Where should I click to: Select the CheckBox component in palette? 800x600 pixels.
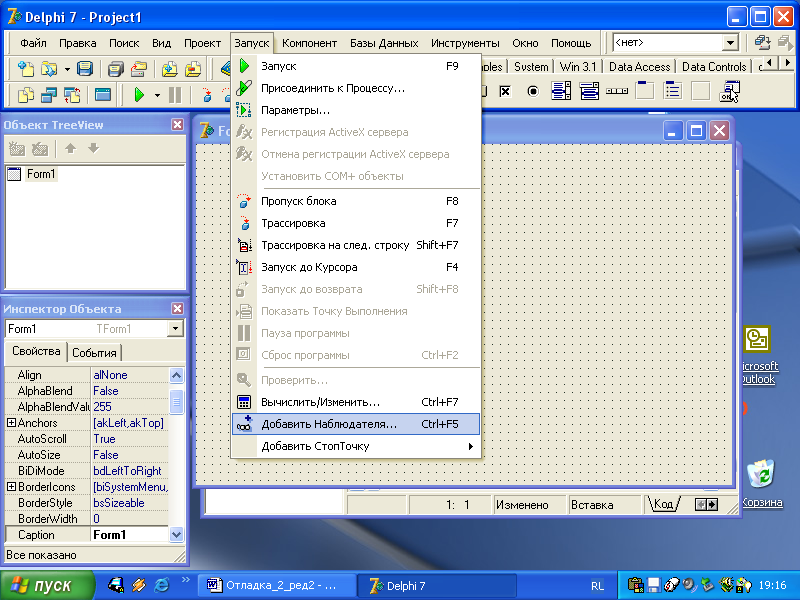tap(505, 91)
